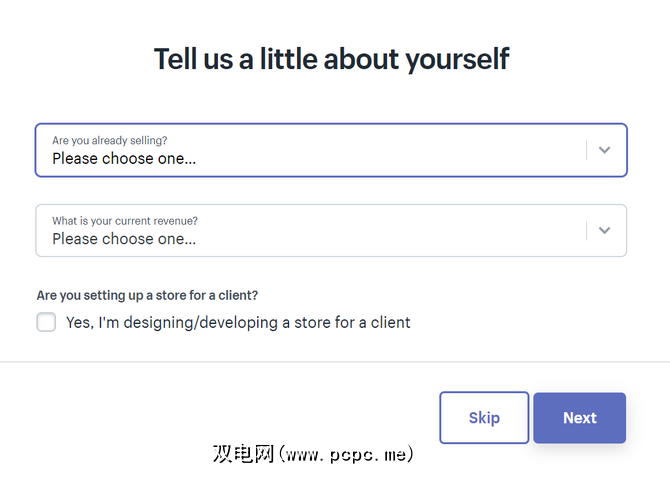Select "Please choose one..." text in revenue field

[x=124, y=239]
